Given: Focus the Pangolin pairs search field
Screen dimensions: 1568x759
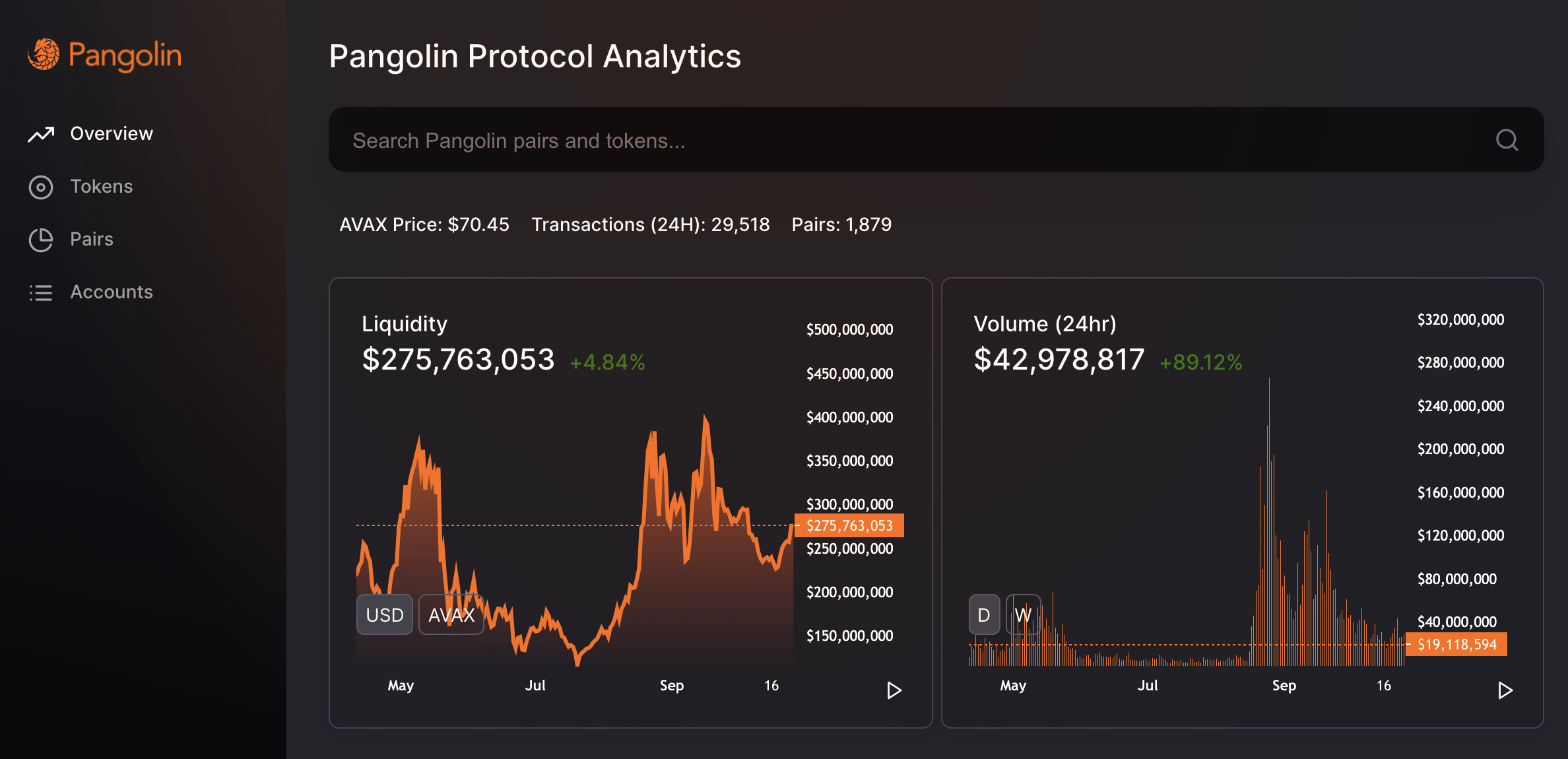Looking at the screenshot, I should [936, 140].
